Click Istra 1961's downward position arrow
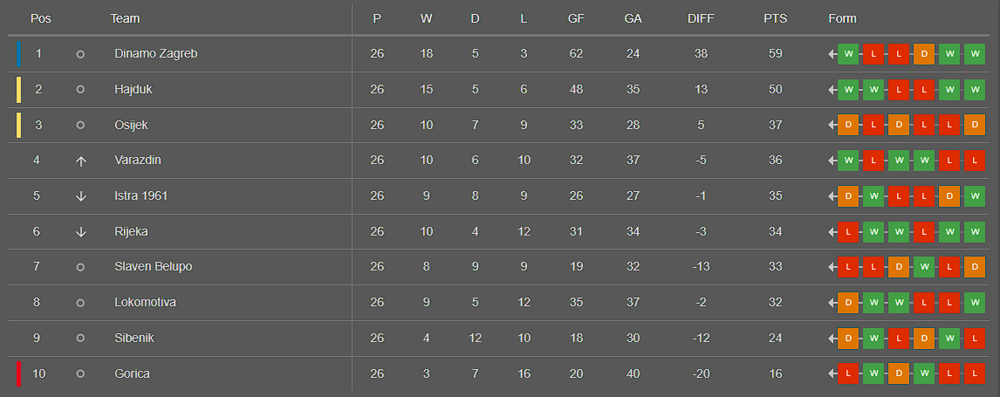The image size is (1000, 397). 80,197
